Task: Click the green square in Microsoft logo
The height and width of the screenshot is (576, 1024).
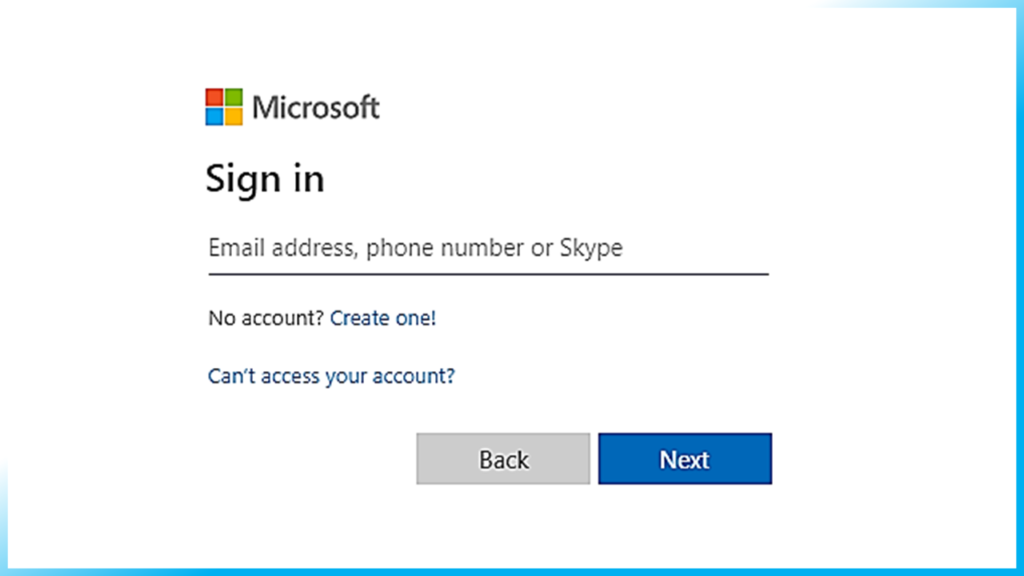Action: [233, 97]
